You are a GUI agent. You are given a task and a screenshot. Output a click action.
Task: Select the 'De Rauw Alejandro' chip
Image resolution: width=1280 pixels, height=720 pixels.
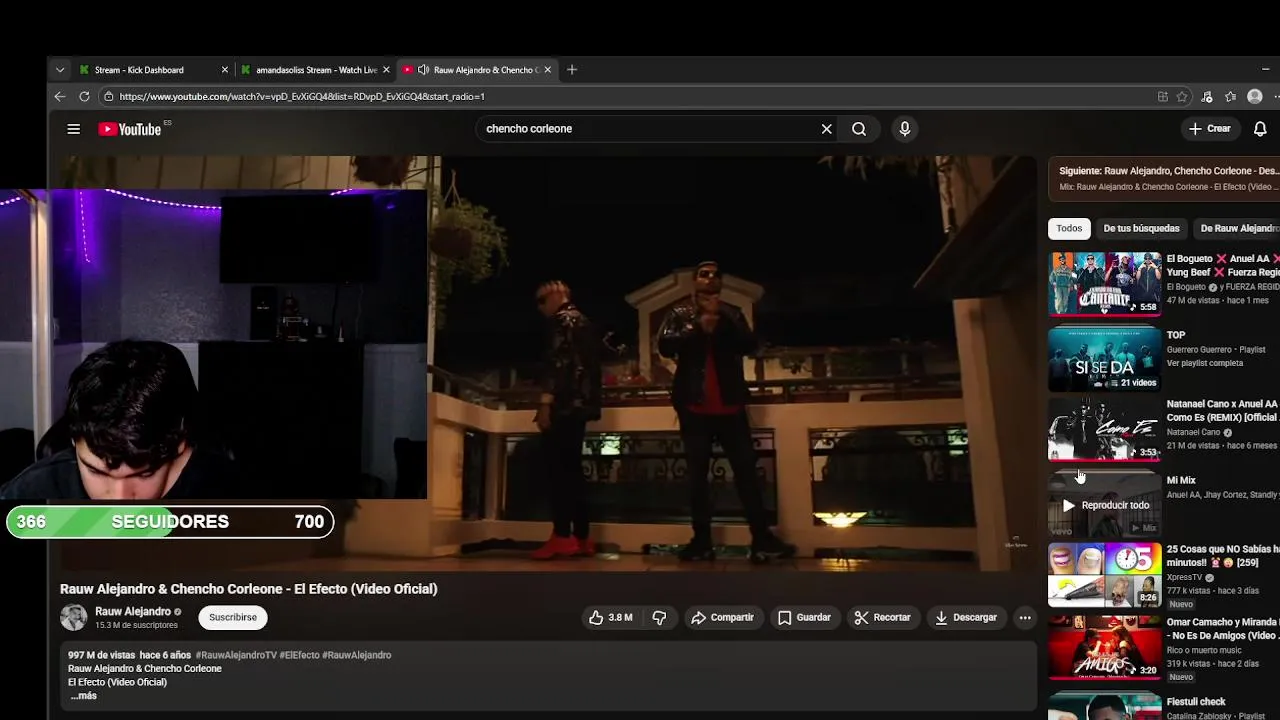pyautogui.click(x=1239, y=228)
